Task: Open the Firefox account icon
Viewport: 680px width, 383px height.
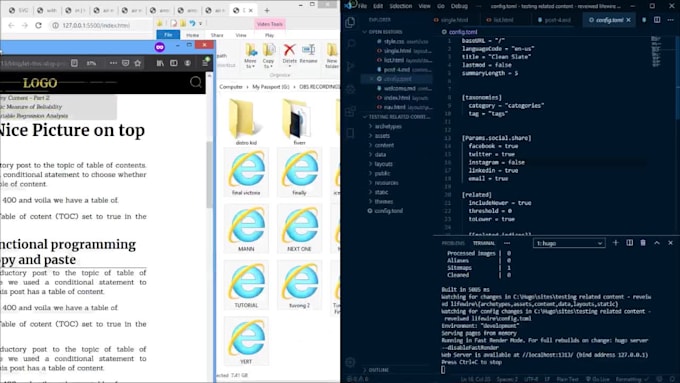Action: click(x=187, y=63)
